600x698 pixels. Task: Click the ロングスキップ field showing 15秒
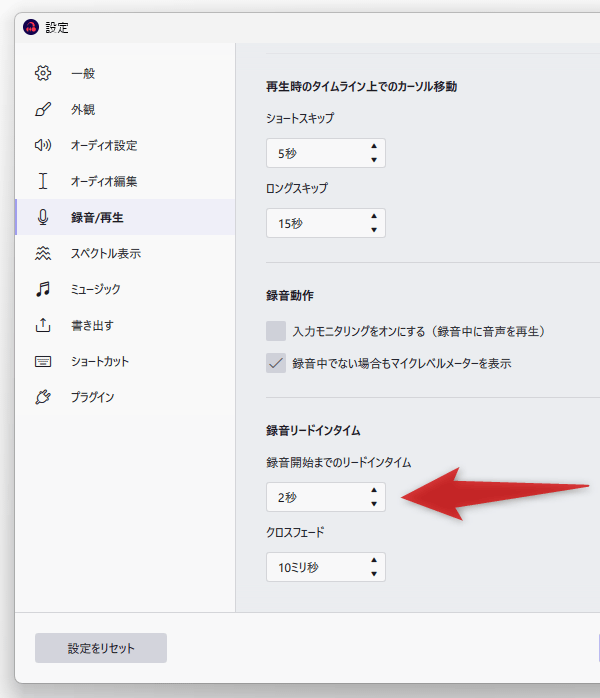326,223
